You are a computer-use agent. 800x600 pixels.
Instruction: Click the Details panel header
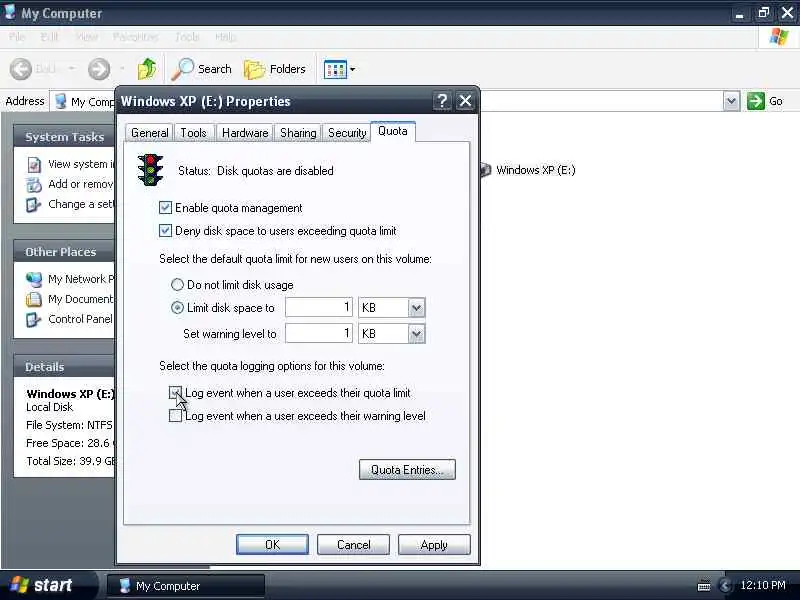[x=65, y=367]
